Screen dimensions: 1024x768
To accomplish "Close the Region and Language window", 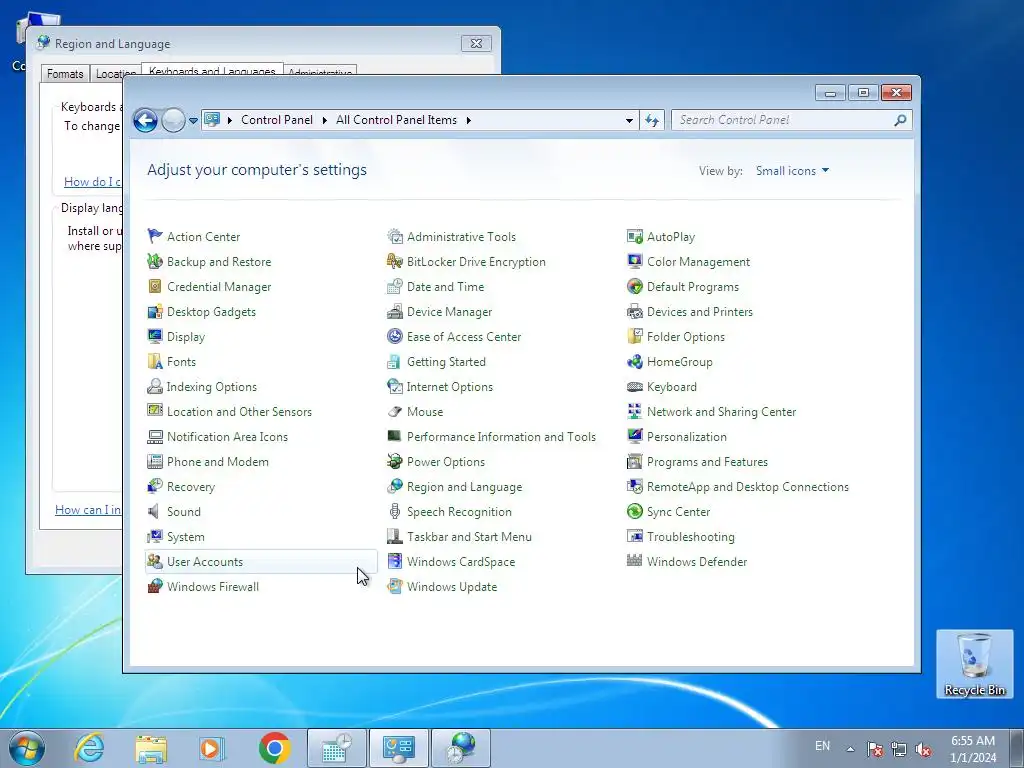I will 476,44.
